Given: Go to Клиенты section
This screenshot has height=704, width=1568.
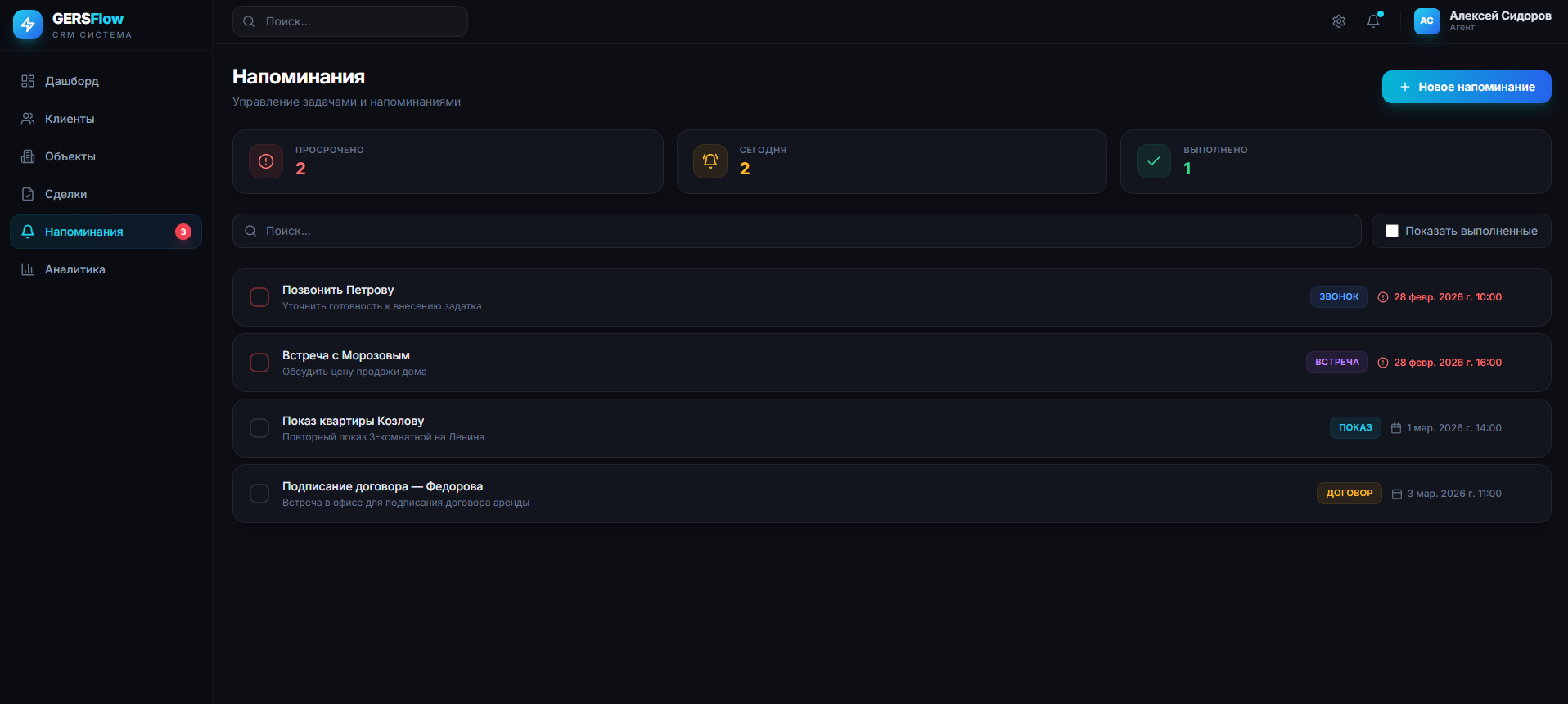Looking at the screenshot, I should click(x=70, y=119).
